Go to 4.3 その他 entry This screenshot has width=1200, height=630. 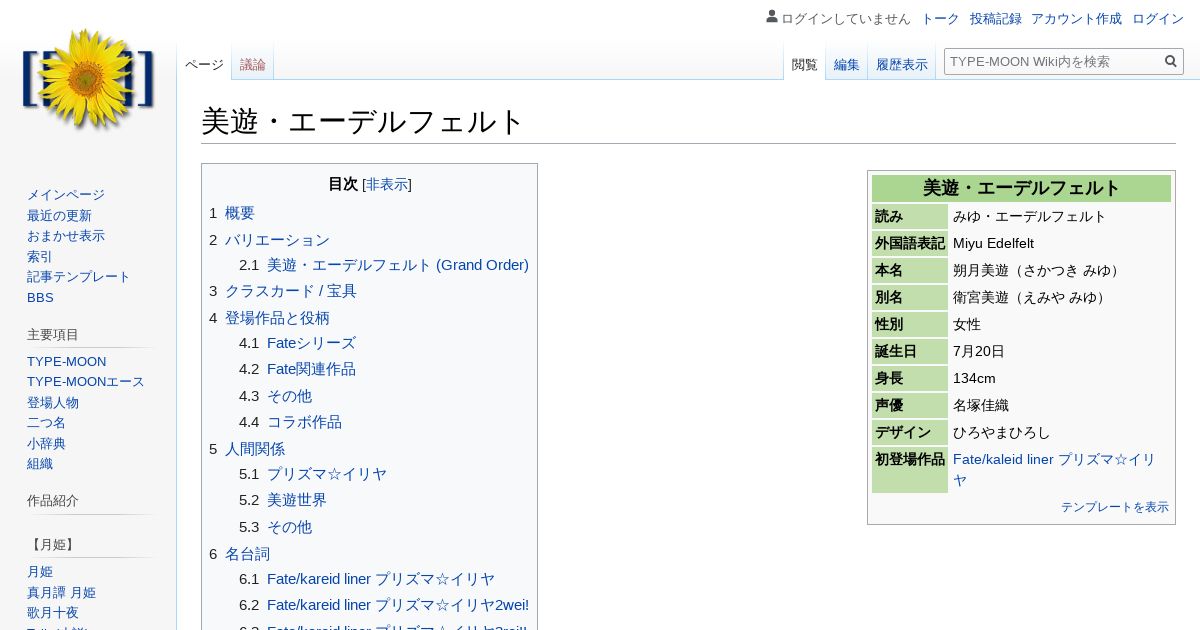coord(275,396)
